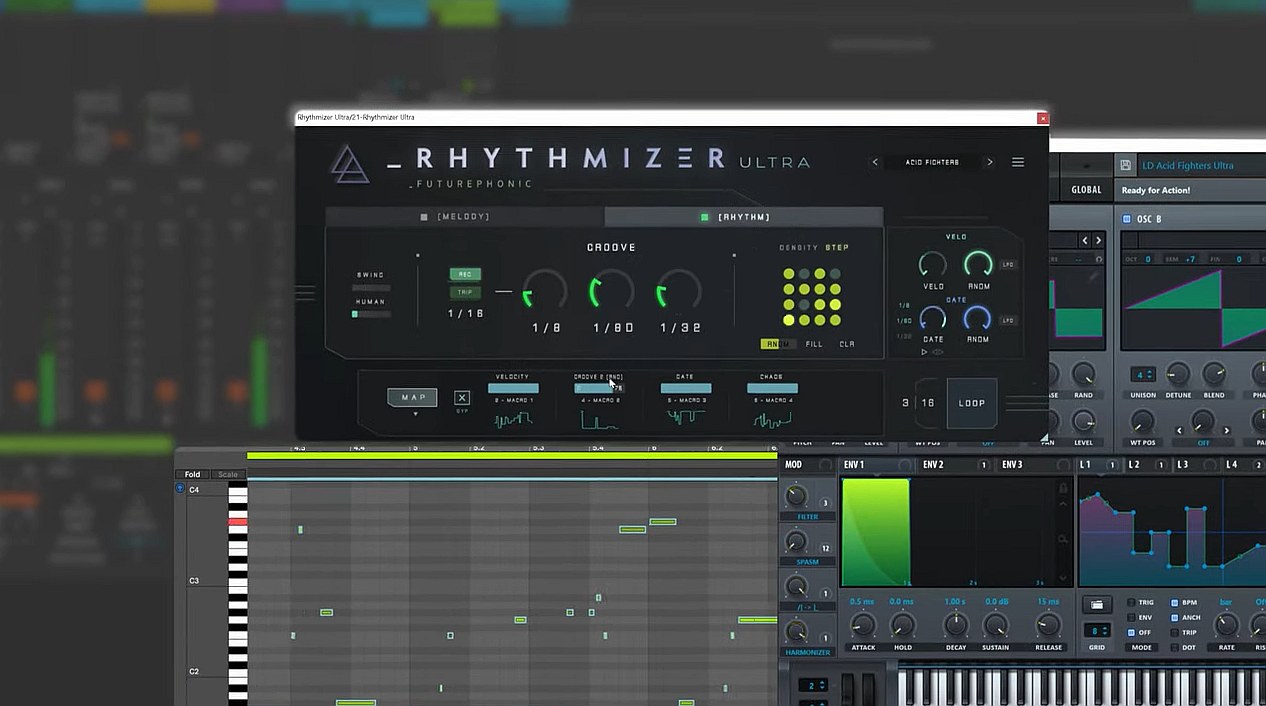This screenshot has width=1266, height=706.
Task: Click the eye icon under GATE knob
Action: [x=937, y=352]
